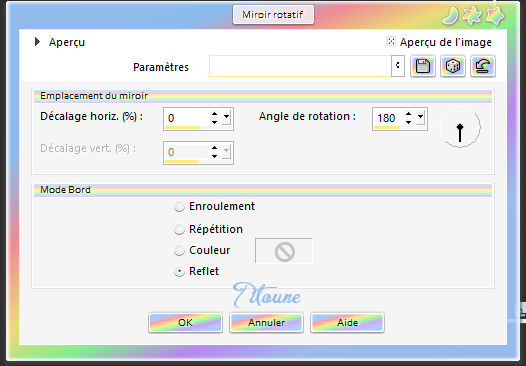Decrease the Angle de rotation with the down arrow
This screenshot has height=366, width=526.
(408, 122)
